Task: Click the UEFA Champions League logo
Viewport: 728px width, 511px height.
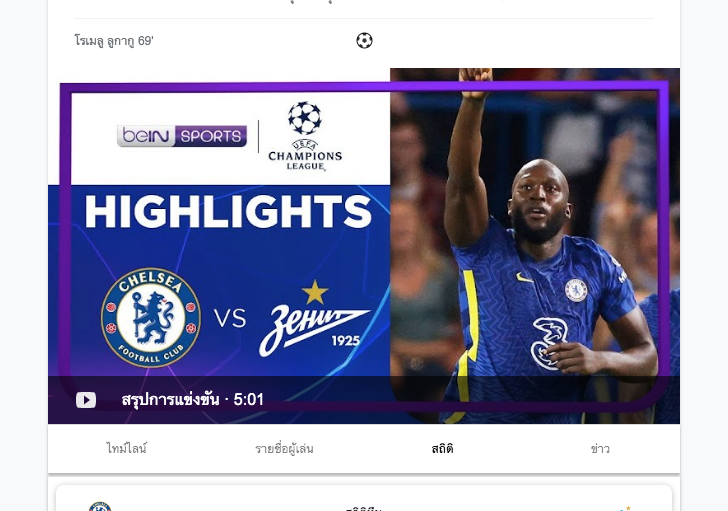Action: coord(305,136)
